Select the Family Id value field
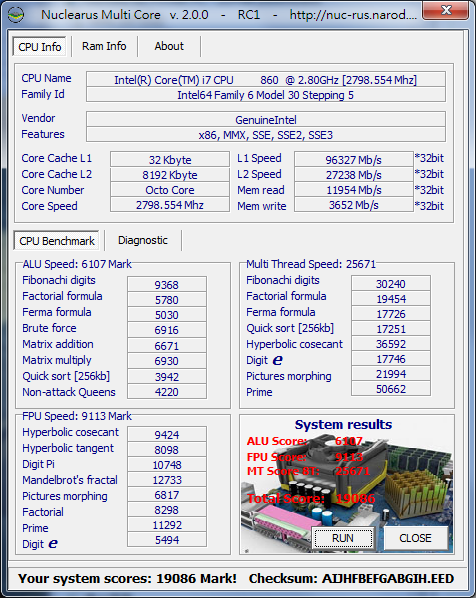This screenshot has height=598, width=476. click(265, 95)
